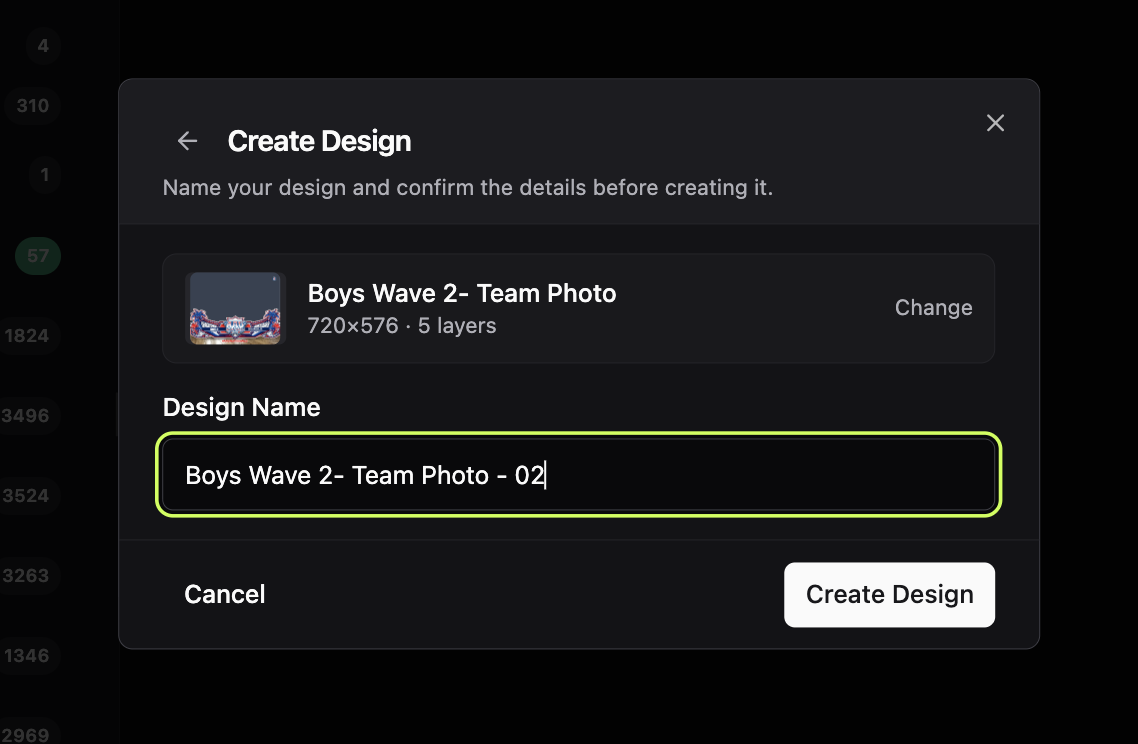The width and height of the screenshot is (1138, 744).
Task: Click the 'Boys Wave 2- Team Photo' title
Action: 462,293
